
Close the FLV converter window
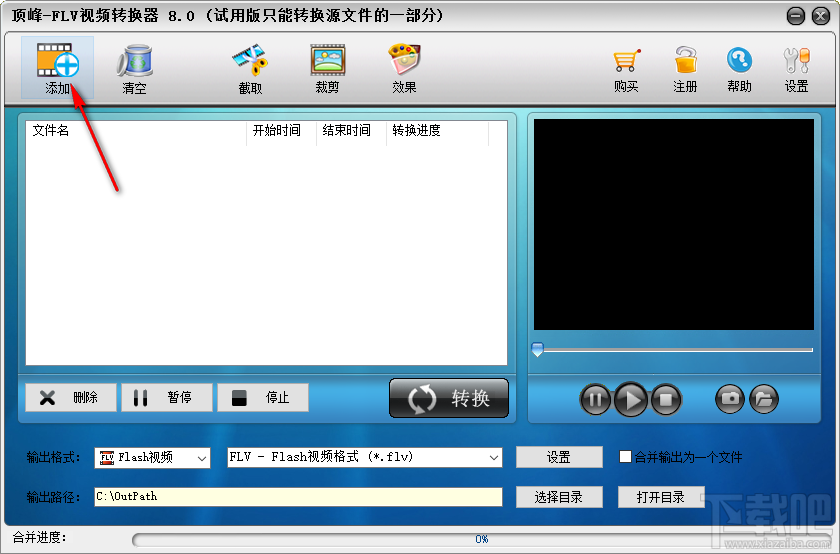pyautogui.click(x=821, y=16)
